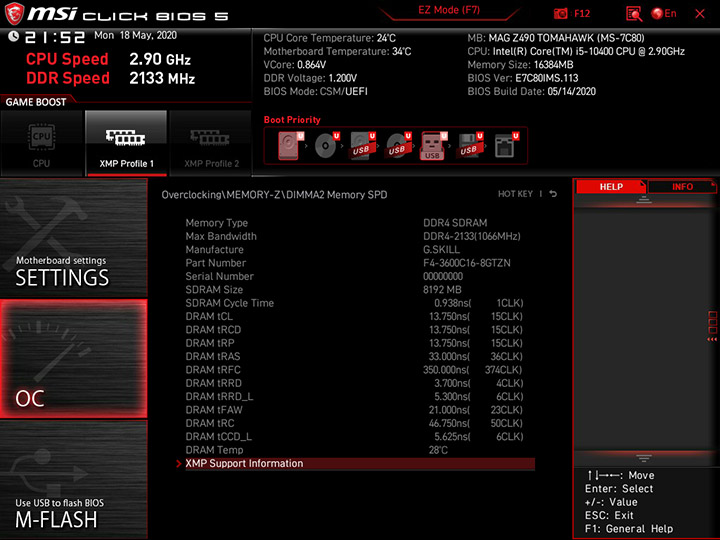Select the USB hard disk boot icon
This screenshot has height=540, width=720.
click(362, 146)
